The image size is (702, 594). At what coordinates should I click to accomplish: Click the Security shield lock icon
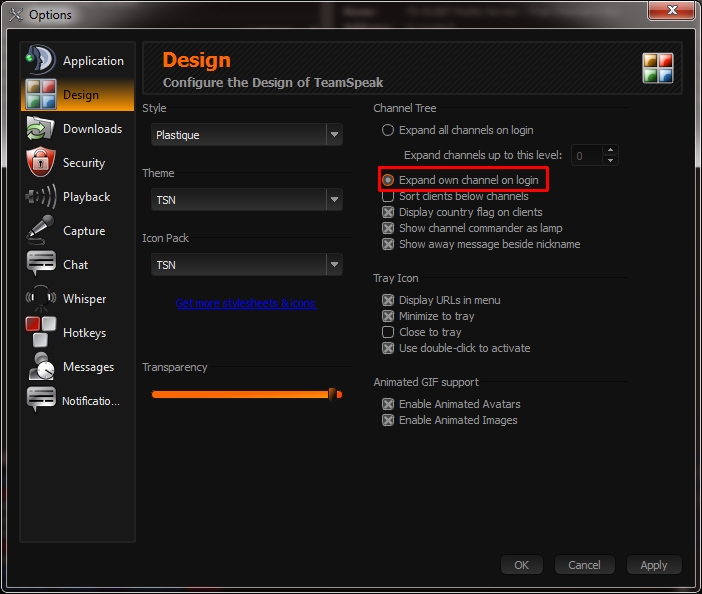(x=41, y=162)
